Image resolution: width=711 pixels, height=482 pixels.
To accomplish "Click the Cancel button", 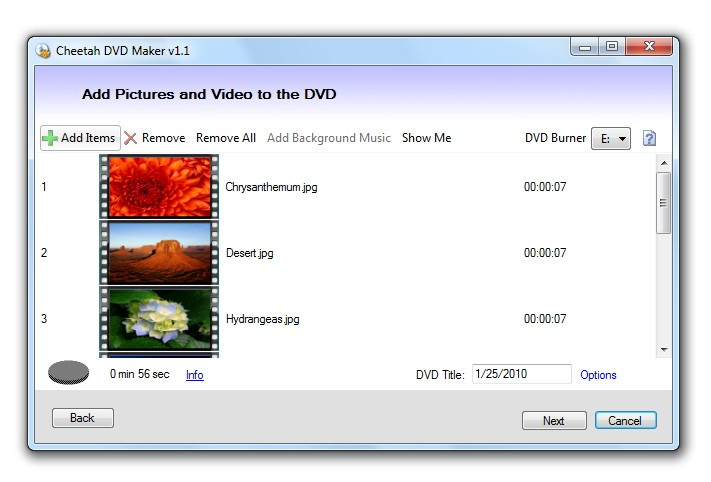I will pos(625,420).
